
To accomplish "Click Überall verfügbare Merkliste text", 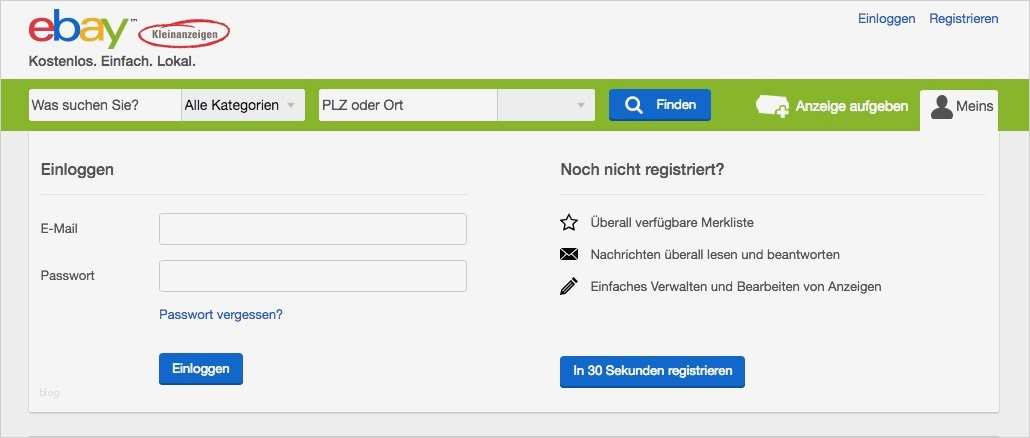I will (672, 223).
